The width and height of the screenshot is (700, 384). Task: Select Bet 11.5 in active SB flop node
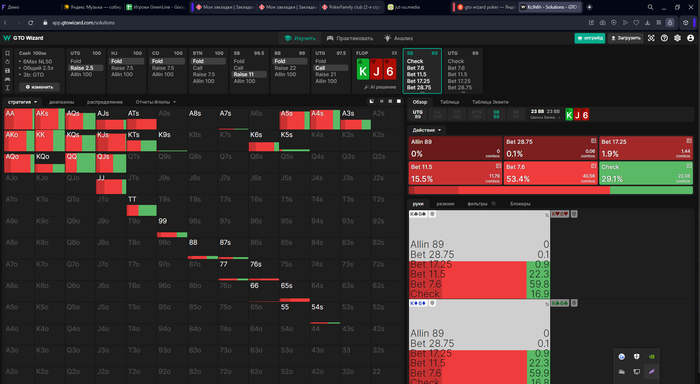422,75
